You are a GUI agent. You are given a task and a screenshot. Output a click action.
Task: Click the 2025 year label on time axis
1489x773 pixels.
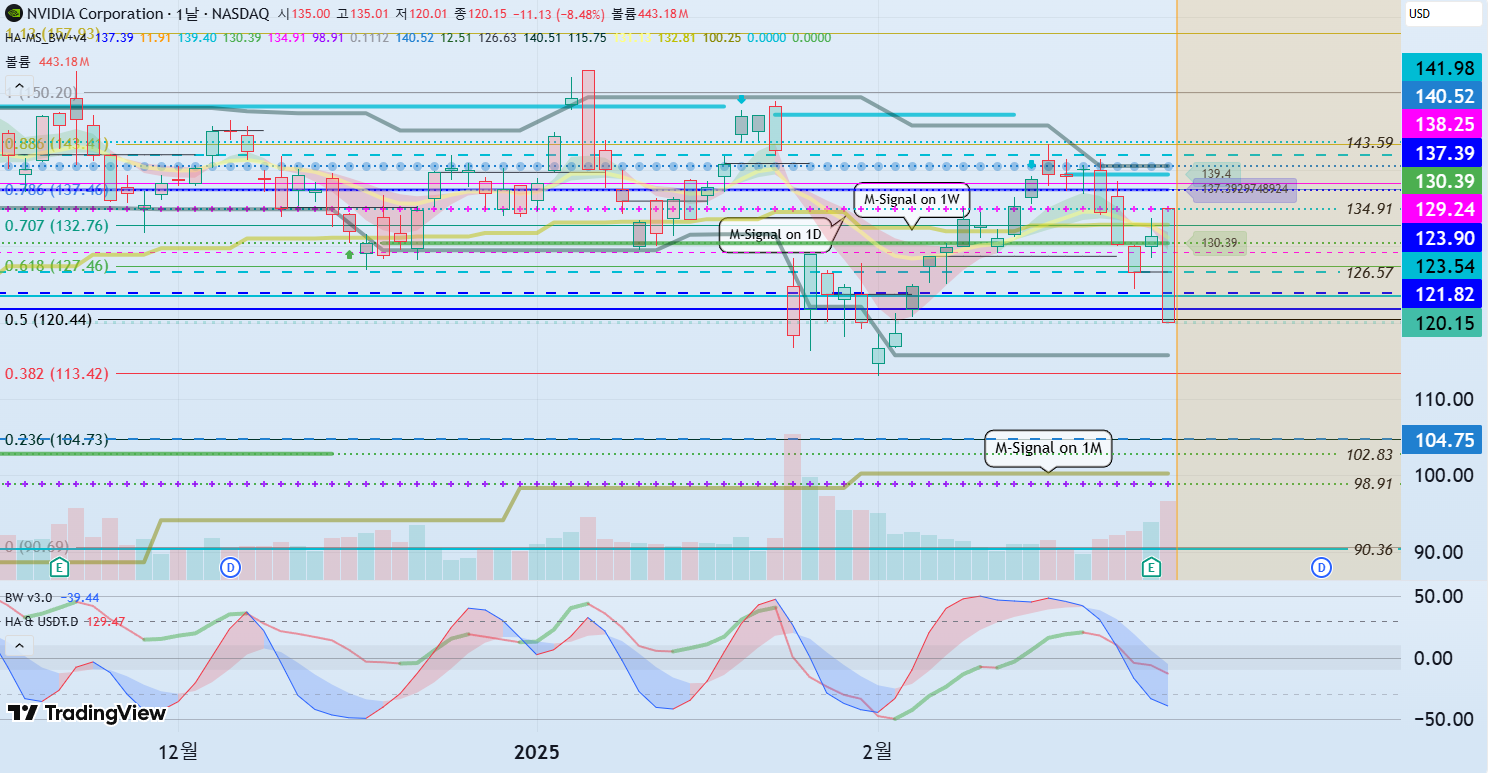click(x=536, y=750)
